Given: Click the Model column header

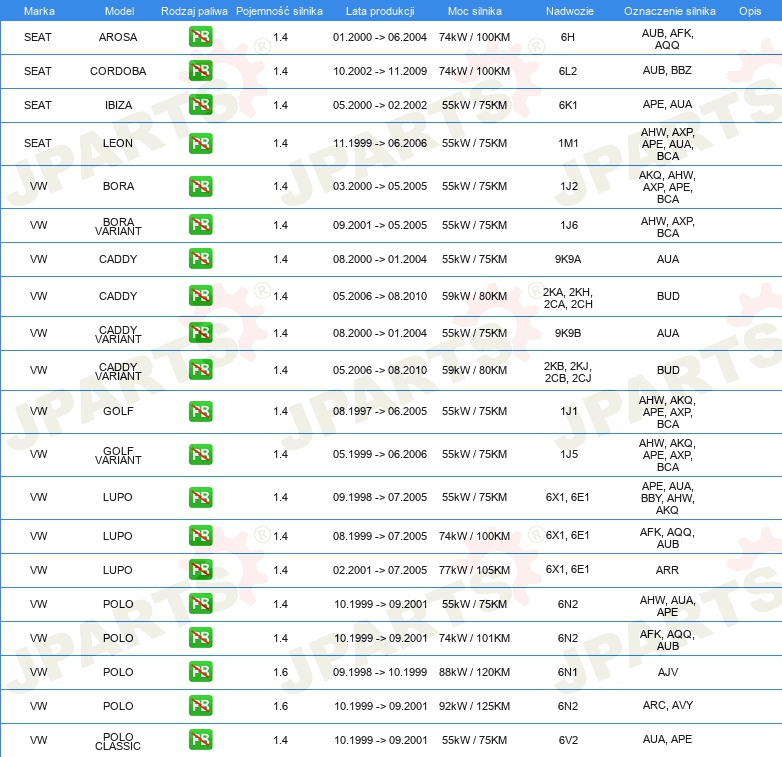Looking at the screenshot, I should [119, 11].
